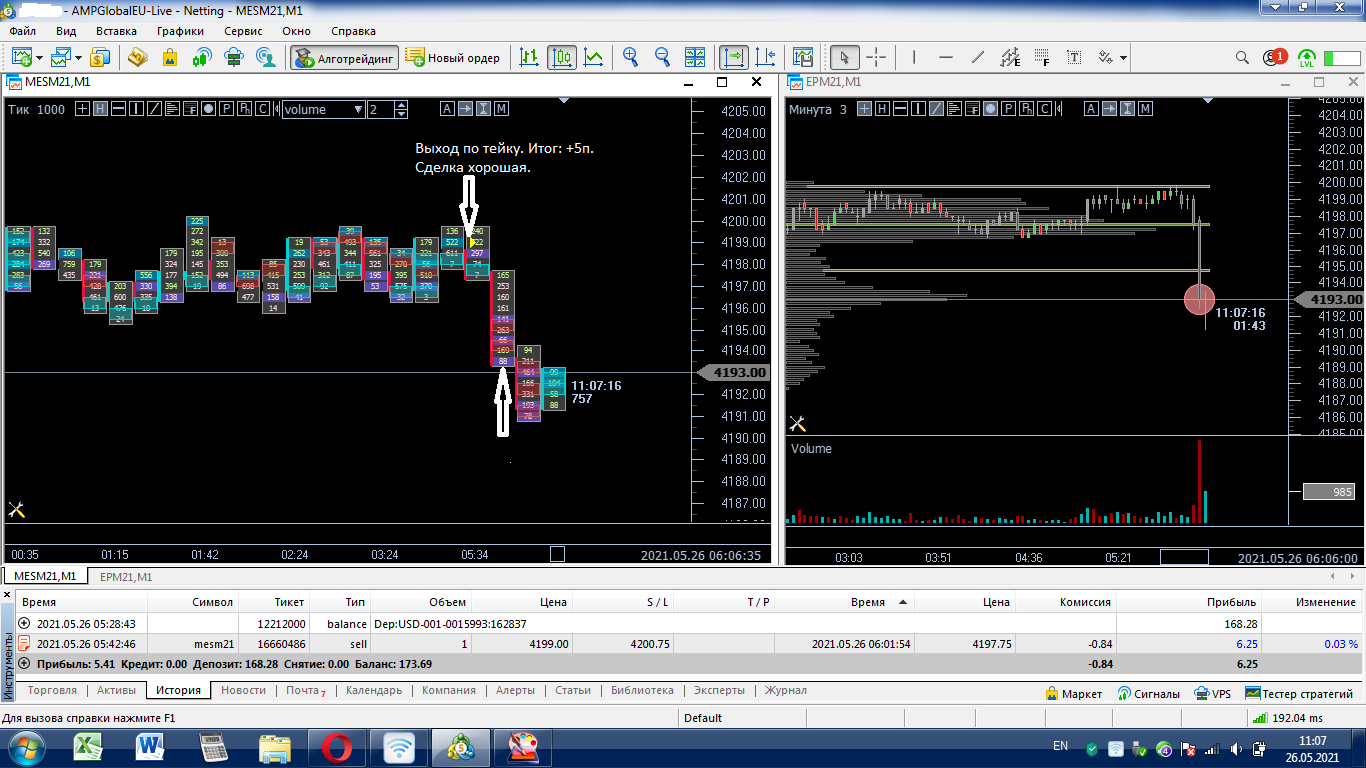Select the text label tool
This screenshot has height=768, width=1366.
pyautogui.click(x=1074, y=57)
